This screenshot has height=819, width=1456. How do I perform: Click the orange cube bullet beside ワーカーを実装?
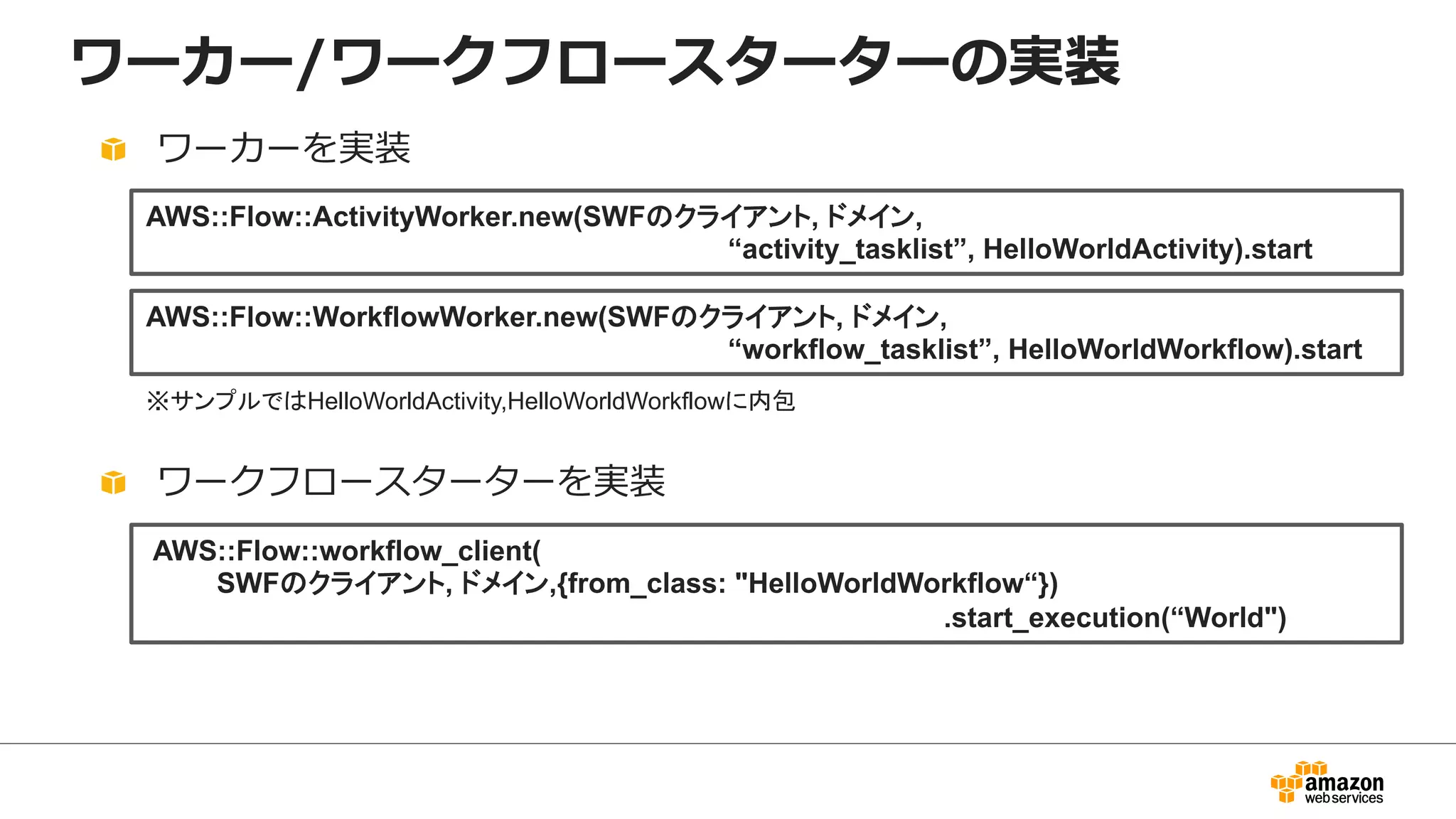[114, 149]
